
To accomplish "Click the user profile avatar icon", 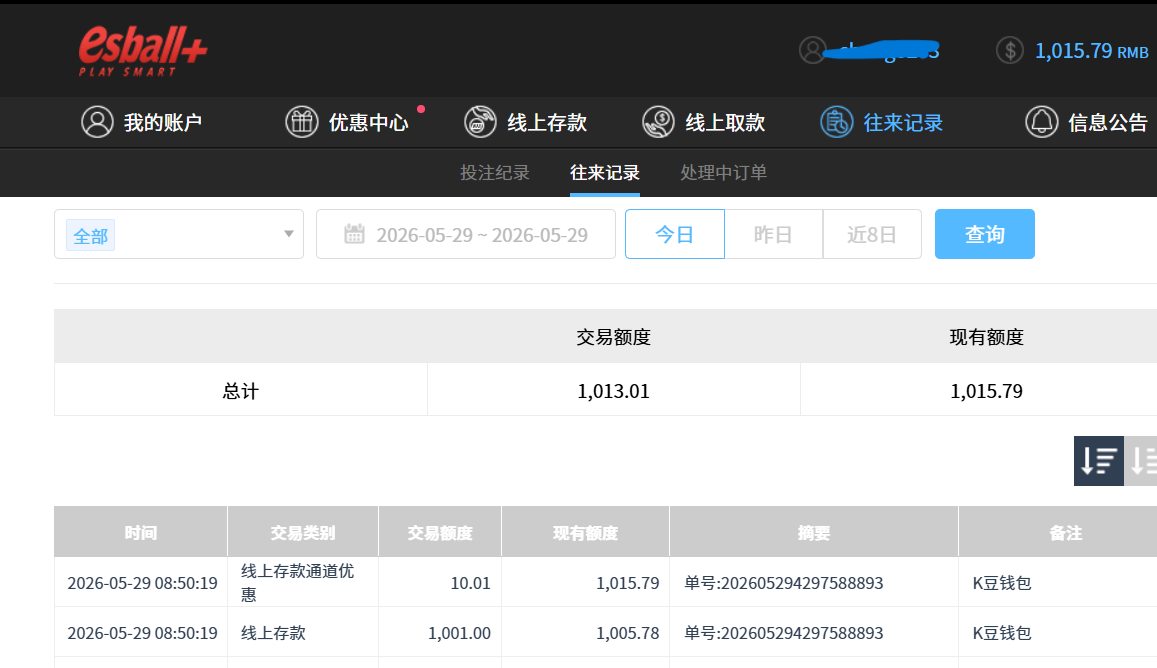I will (x=812, y=50).
